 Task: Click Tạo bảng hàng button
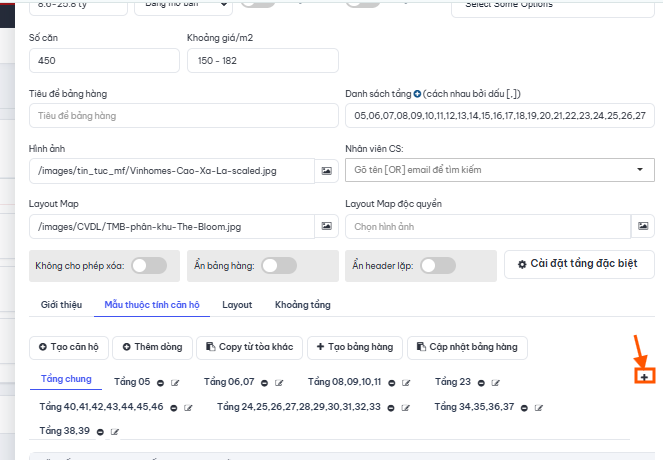pyautogui.click(x=355, y=348)
